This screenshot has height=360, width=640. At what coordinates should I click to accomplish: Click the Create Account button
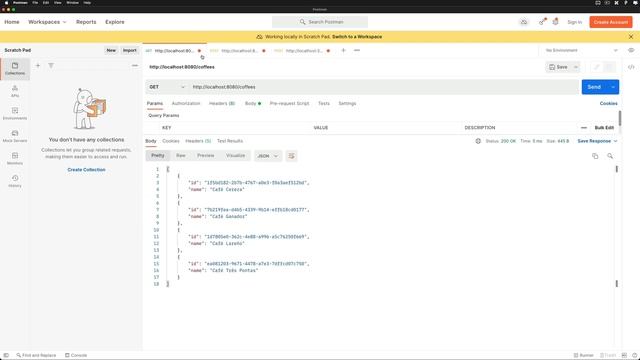pos(611,22)
